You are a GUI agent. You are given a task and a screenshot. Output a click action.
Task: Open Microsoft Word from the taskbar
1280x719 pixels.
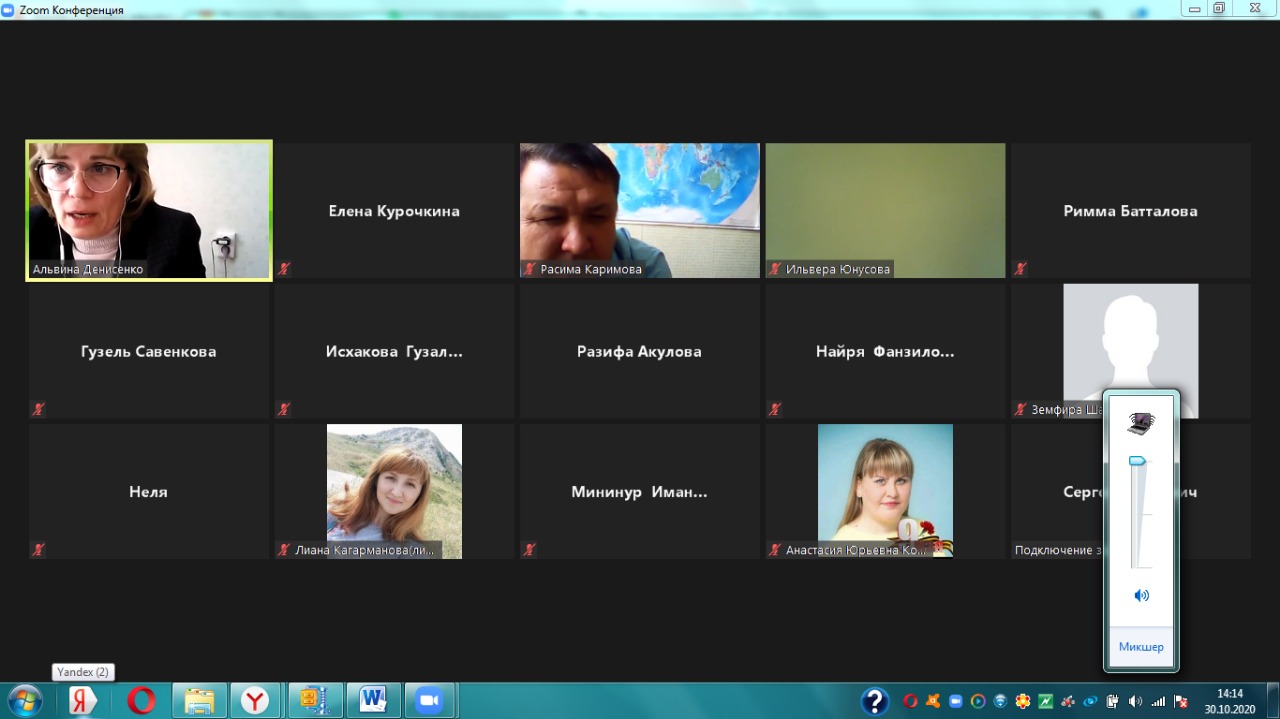[373, 700]
